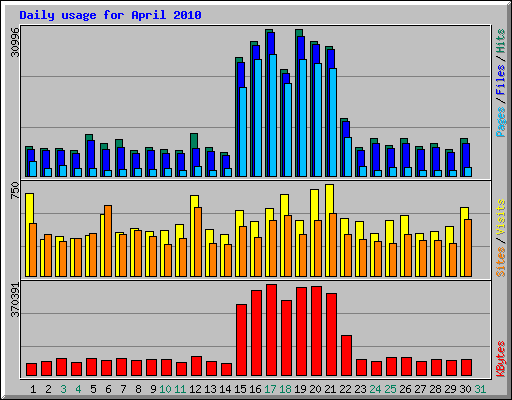Click the day 22 red KBytes bar
512x400 pixels.
click(x=346, y=356)
